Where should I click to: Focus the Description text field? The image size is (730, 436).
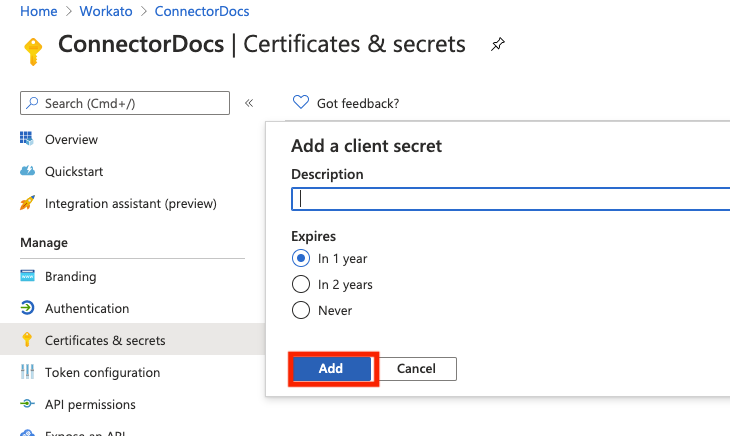[512, 199]
